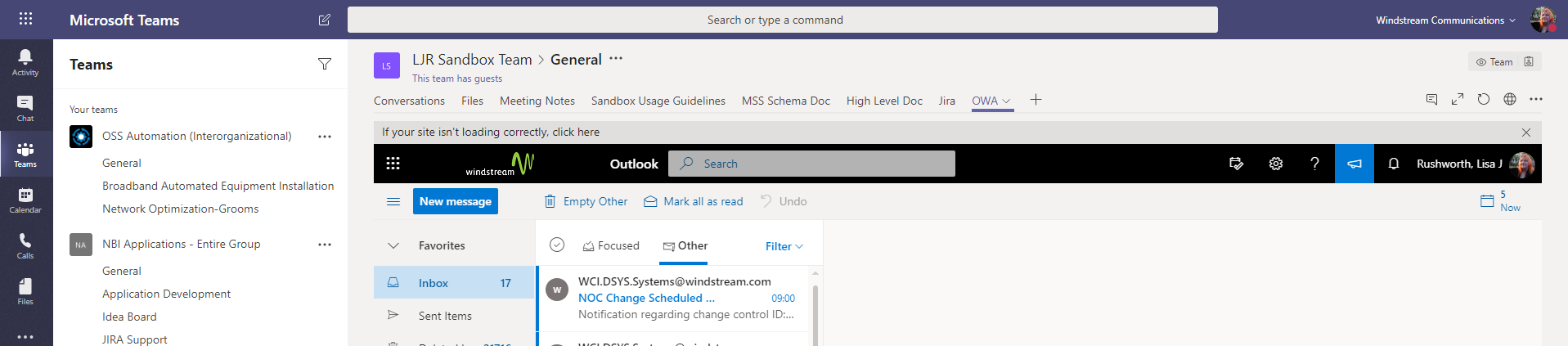
Task: Switch to Files tab
Action: tap(472, 101)
